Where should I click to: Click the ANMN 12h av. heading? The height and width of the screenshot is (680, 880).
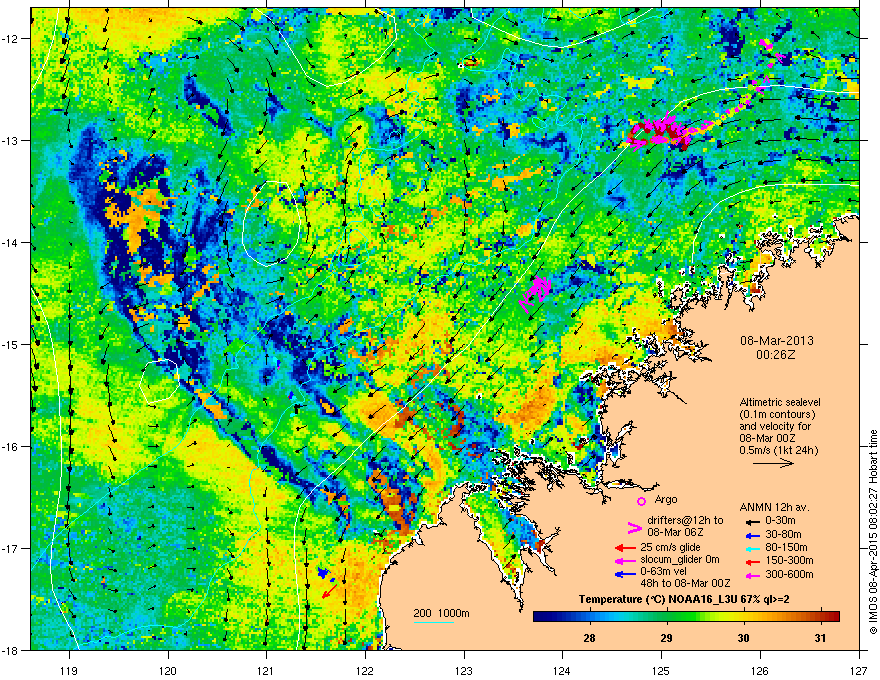point(774,507)
